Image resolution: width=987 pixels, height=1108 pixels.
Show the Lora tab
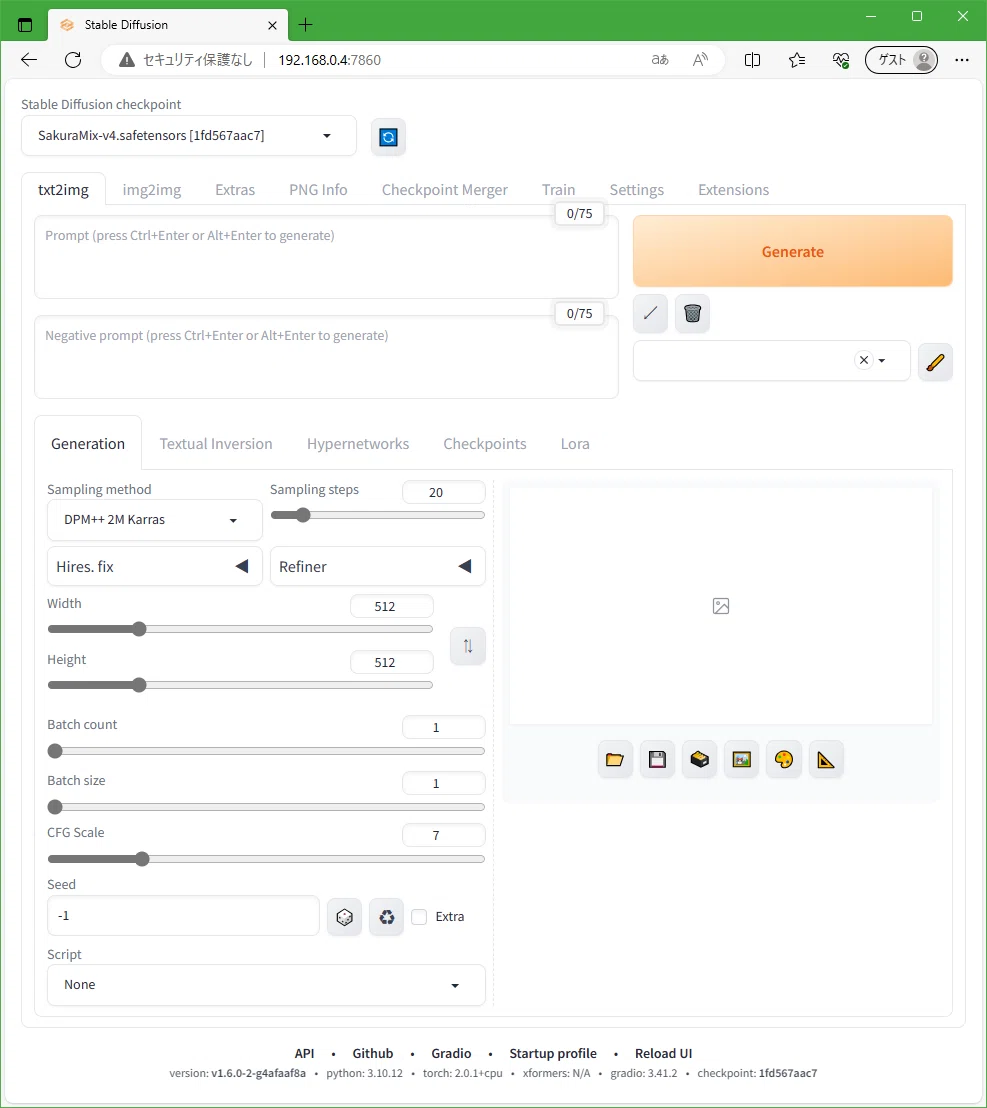tap(575, 444)
